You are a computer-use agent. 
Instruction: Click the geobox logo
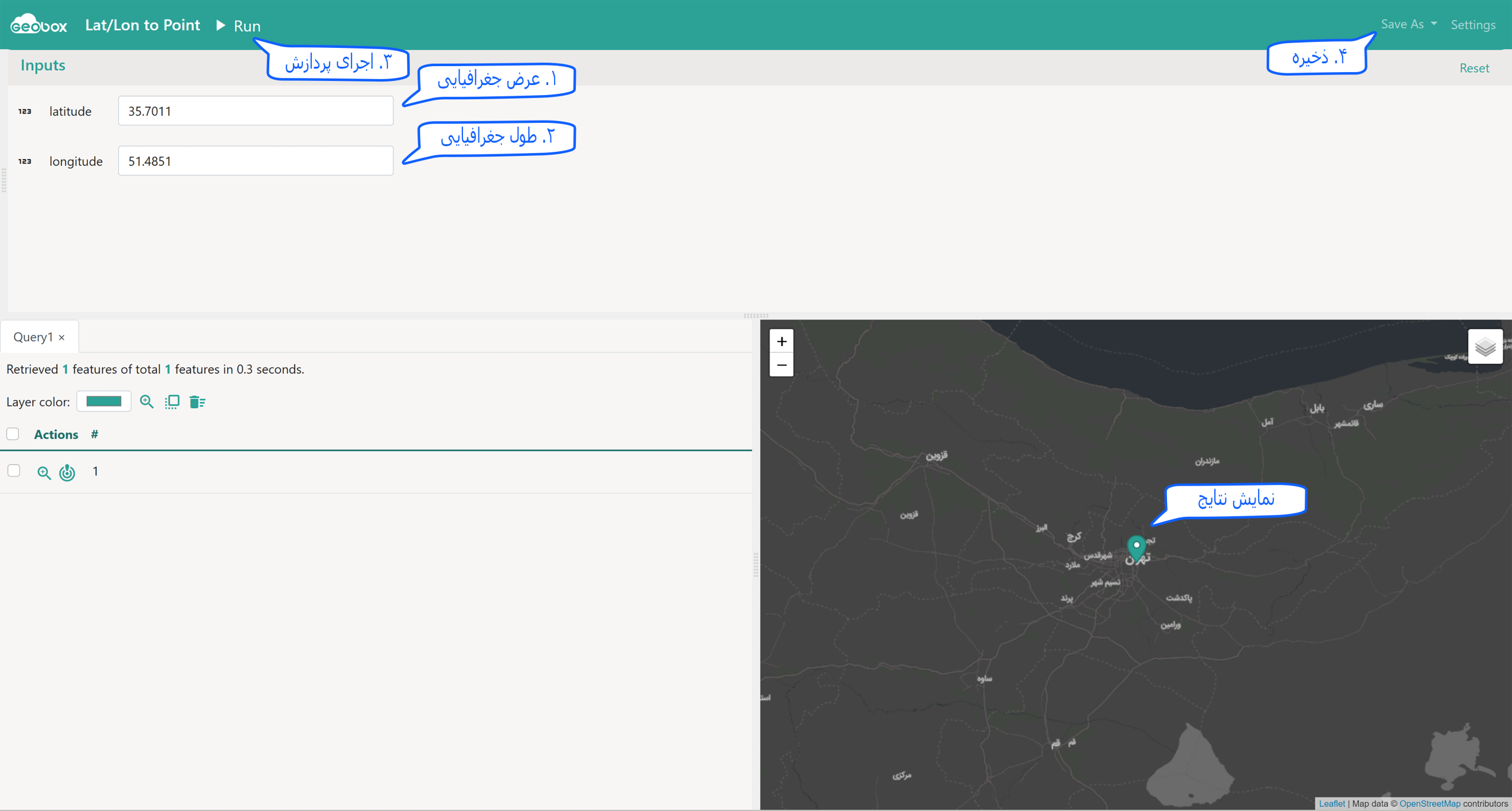tap(39, 25)
